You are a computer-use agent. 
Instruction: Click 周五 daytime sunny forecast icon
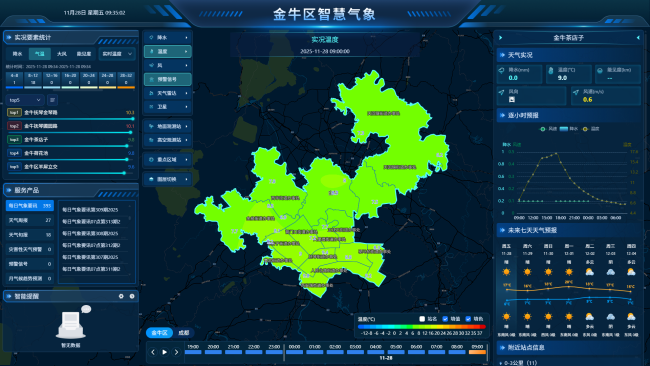(x=506, y=272)
